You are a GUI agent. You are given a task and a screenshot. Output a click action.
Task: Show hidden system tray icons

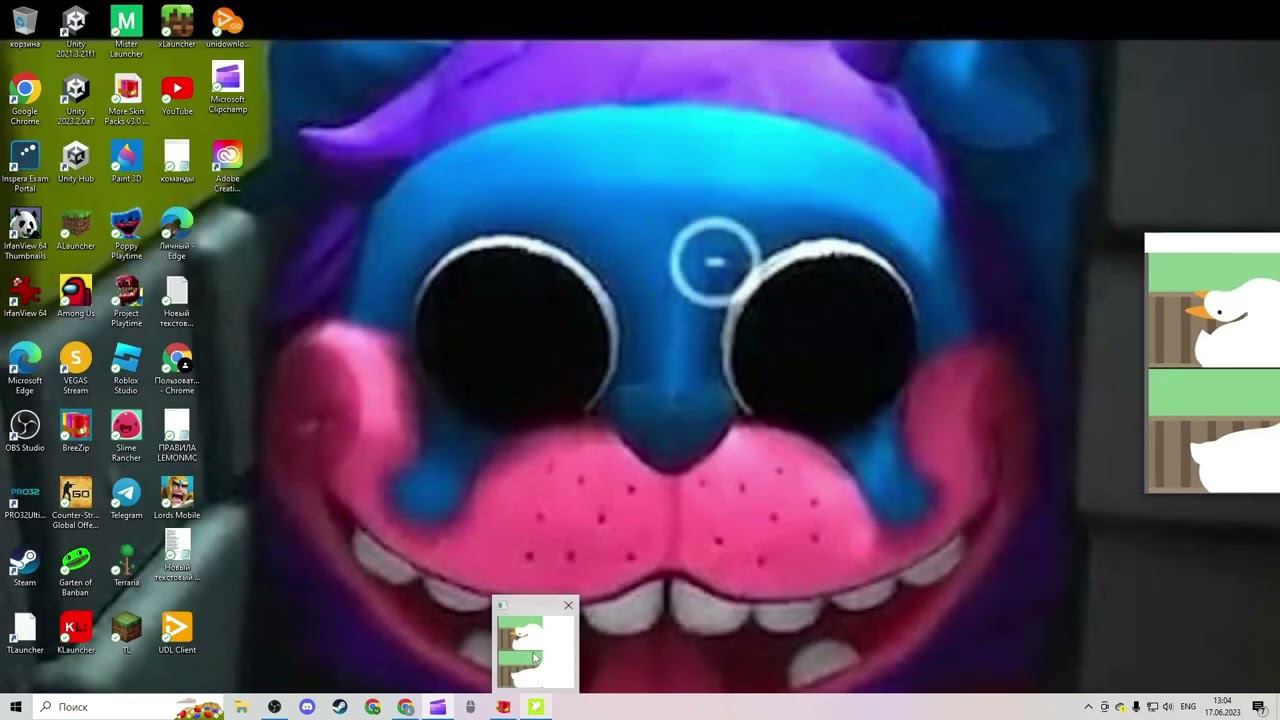point(1089,707)
